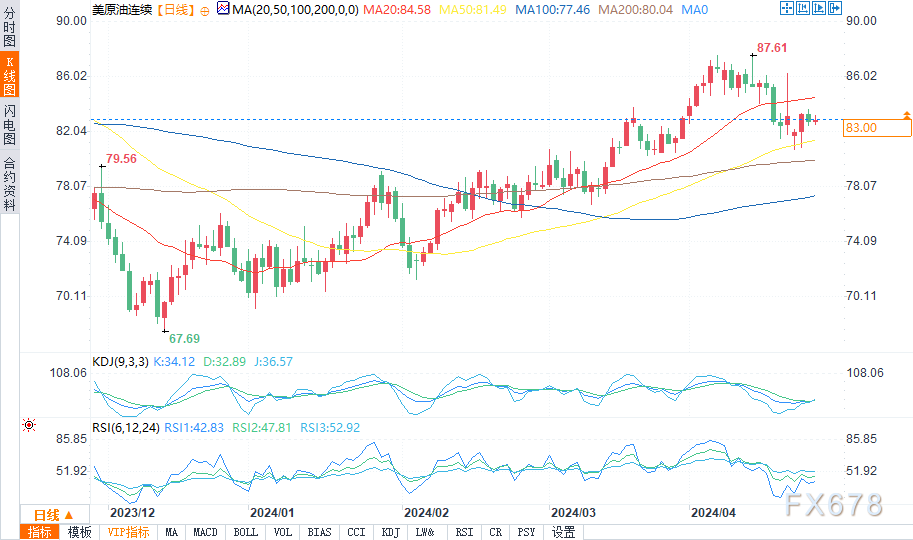This screenshot has width=913, height=540.
Task: Click the 83.00 current price tag
Action: [x=877, y=128]
